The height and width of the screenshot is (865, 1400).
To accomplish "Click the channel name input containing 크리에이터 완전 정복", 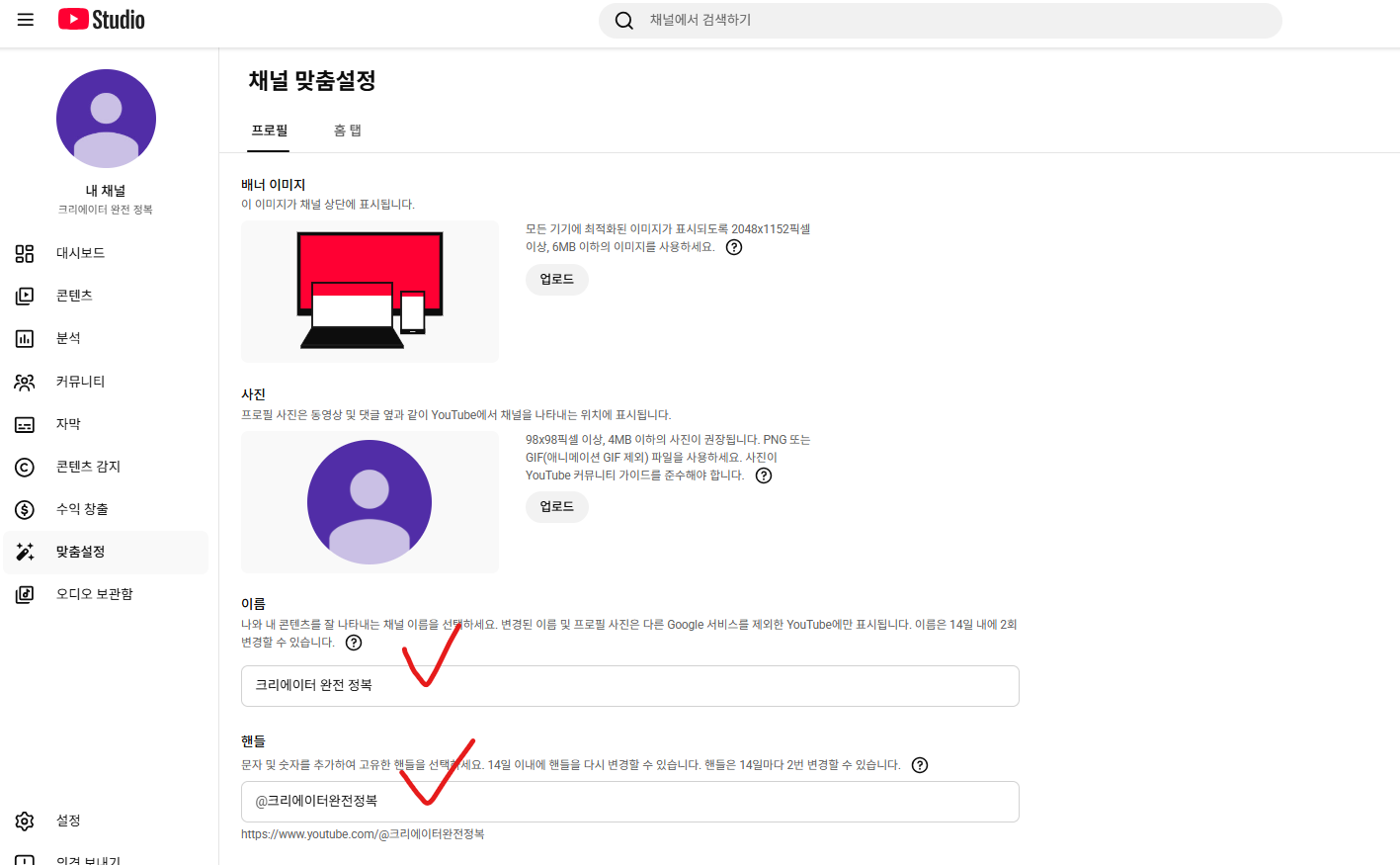I will point(629,685).
